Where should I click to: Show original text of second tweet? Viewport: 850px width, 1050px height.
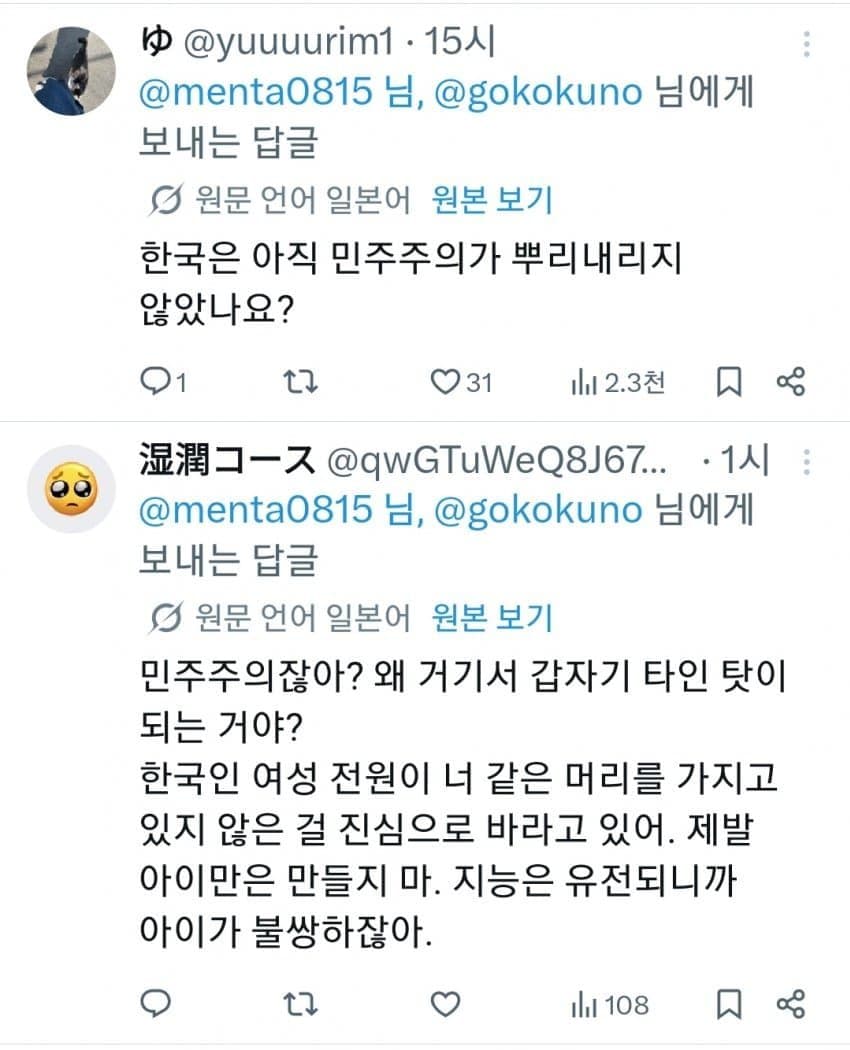(x=492, y=617)
